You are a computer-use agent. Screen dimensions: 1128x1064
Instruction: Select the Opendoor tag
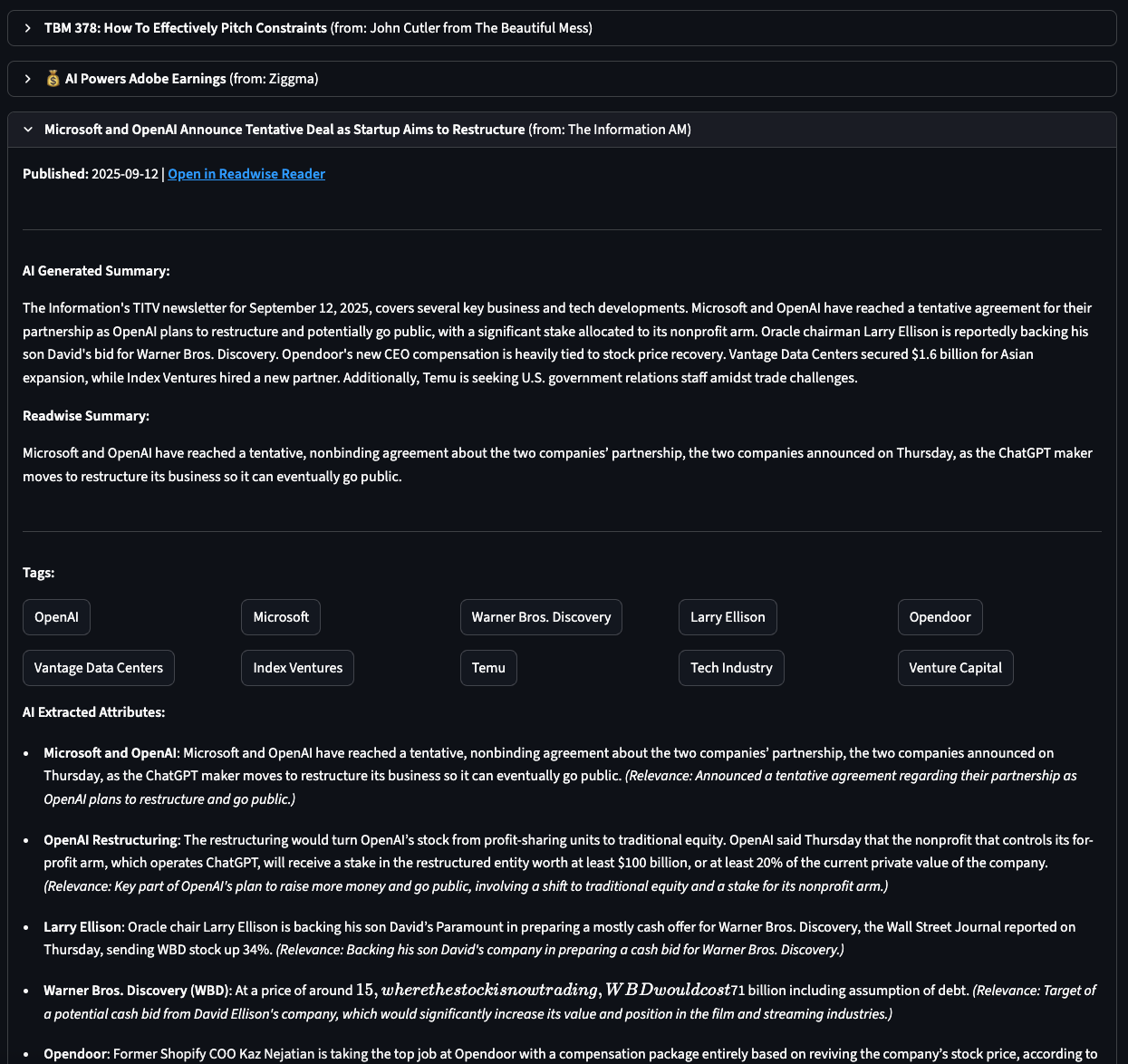pyautogui.click(x=940, y=617)
